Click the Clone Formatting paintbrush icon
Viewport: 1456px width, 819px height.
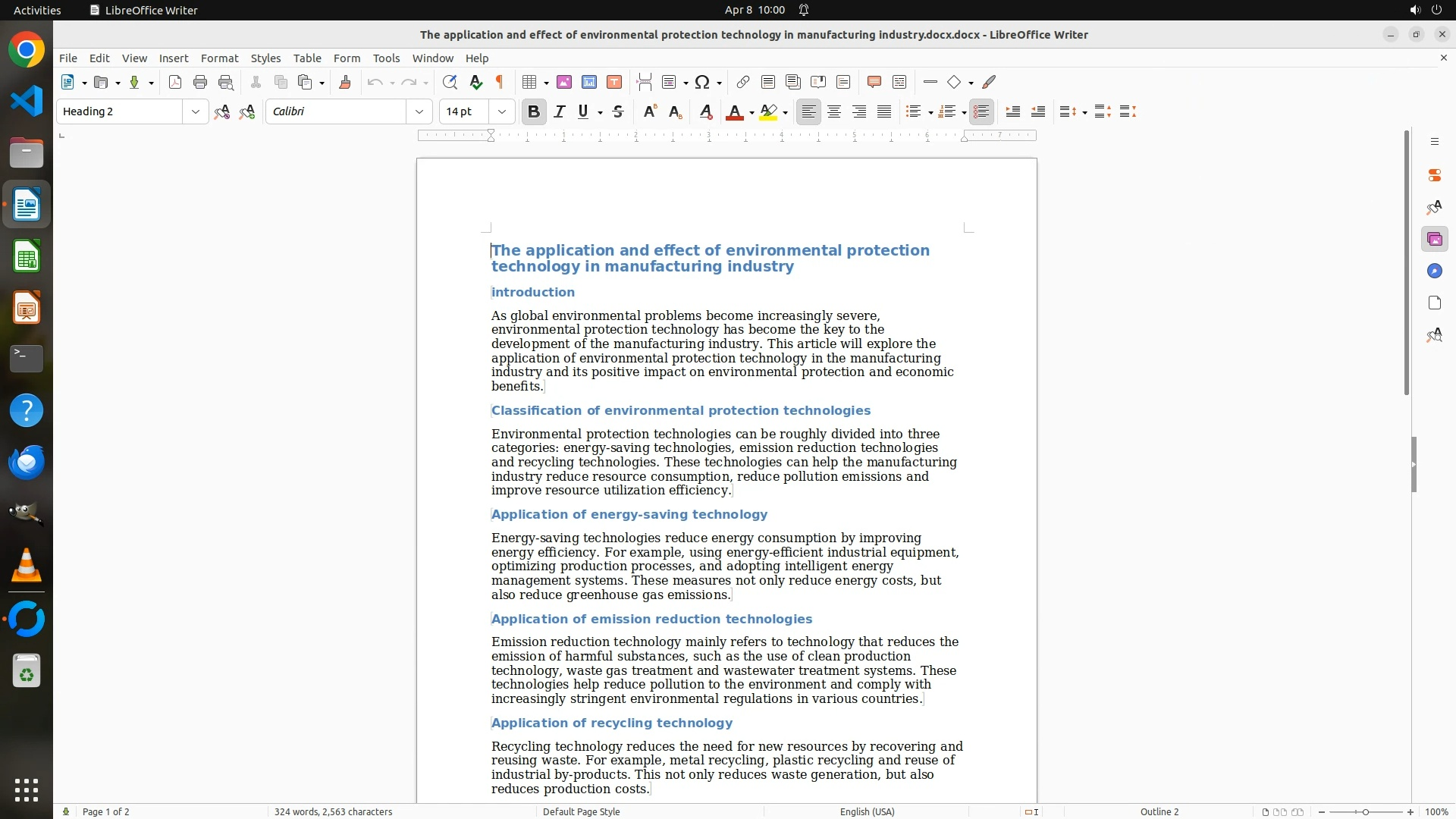[345, 83]
